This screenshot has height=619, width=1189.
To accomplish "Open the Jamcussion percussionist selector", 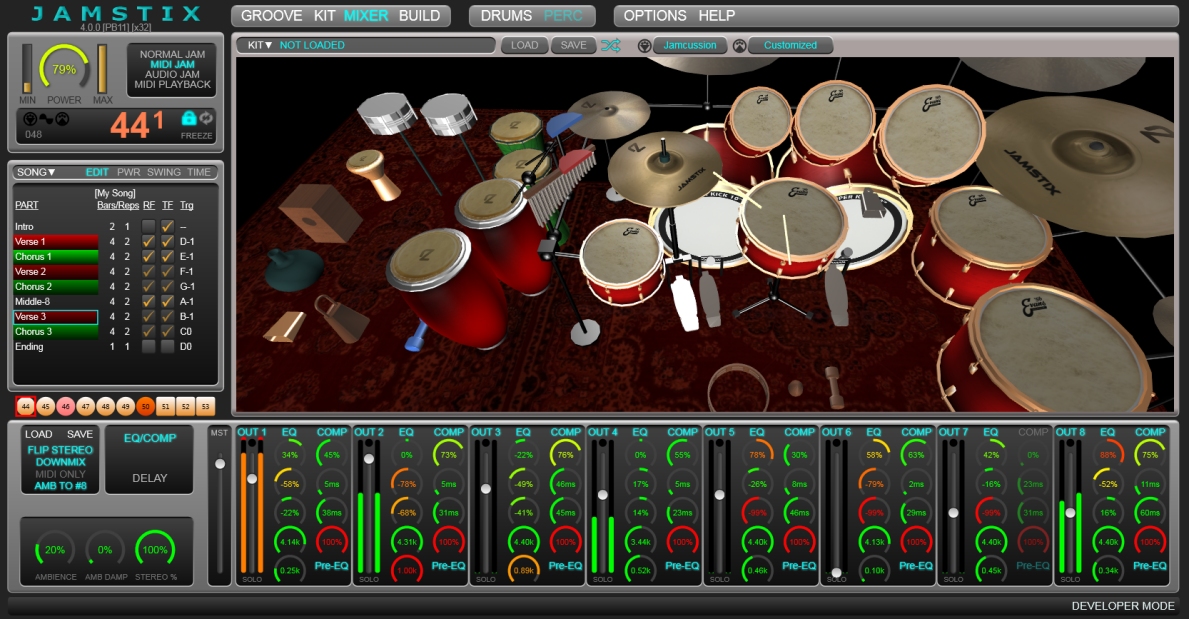I will [690, 46].
